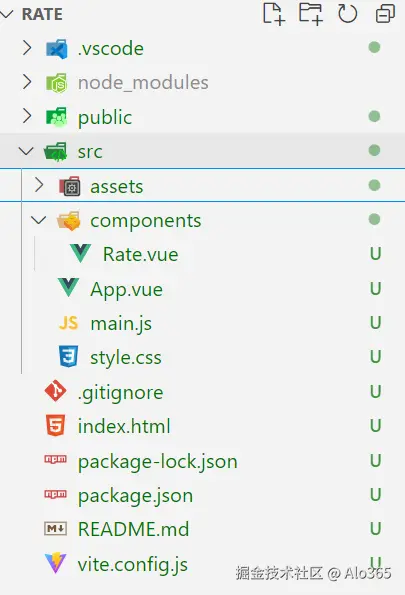Image resolution: width=405 pixels, height=595 pixels.
Task: Collapse the components folder
Action: (x=38, y=220)
